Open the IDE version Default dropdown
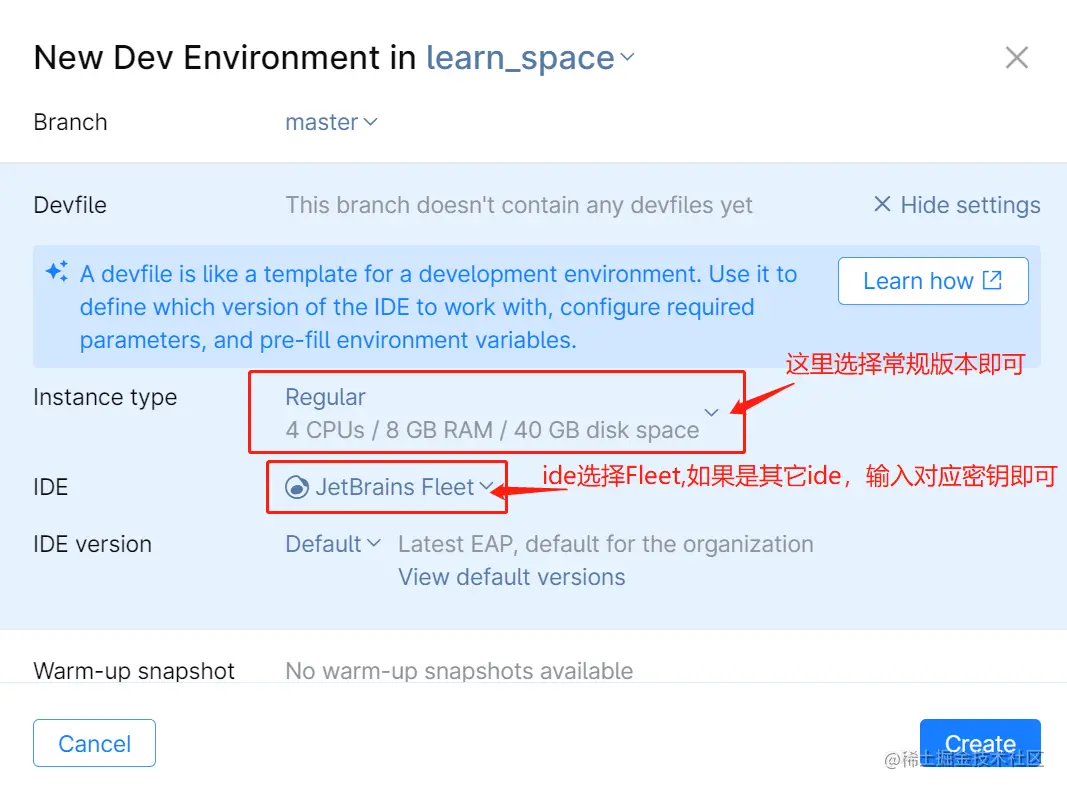This screenshot has width=1067, height=792. point(333,544)
